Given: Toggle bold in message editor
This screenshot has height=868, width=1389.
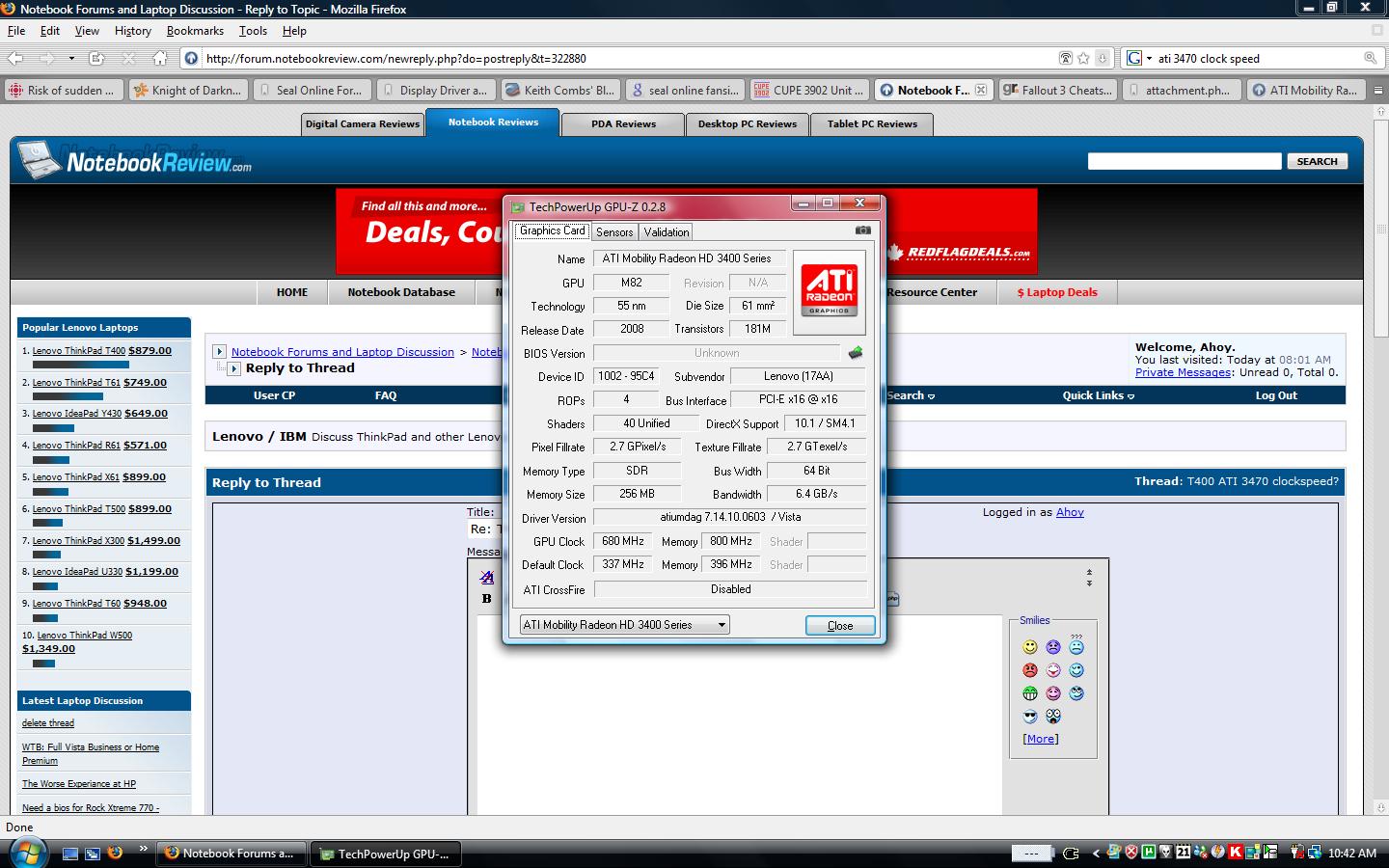Looking at the screenshot, I should [486, 599].
